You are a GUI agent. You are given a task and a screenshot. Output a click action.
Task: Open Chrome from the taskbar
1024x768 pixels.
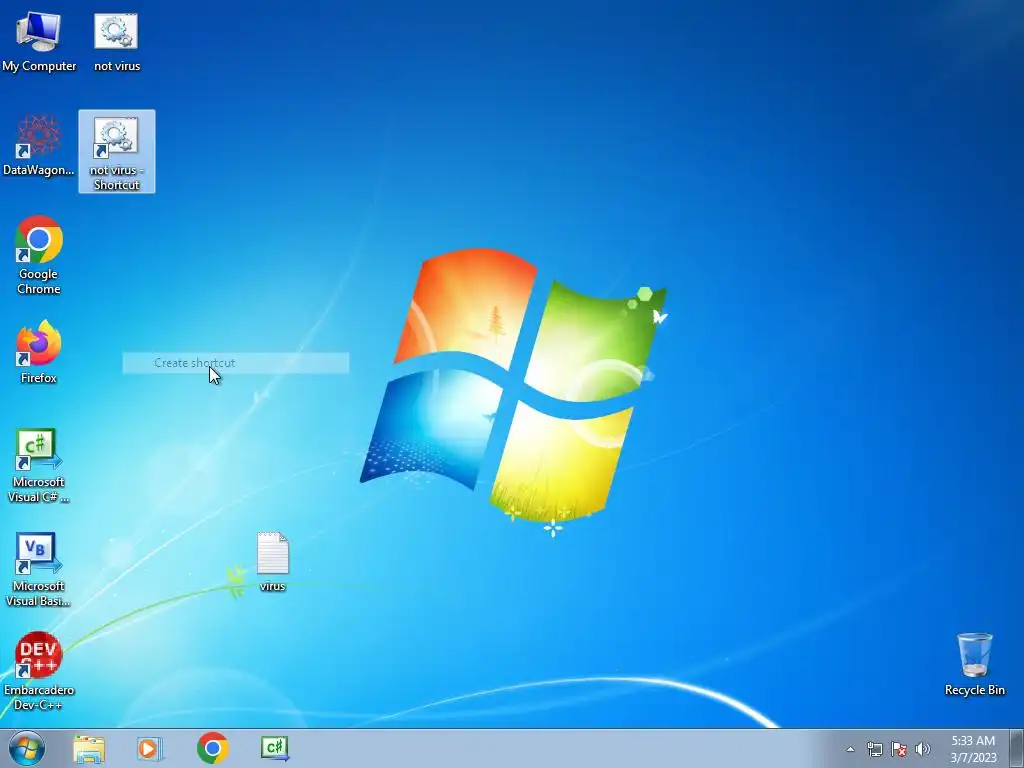pyautogui.click(x=212, y=748)
